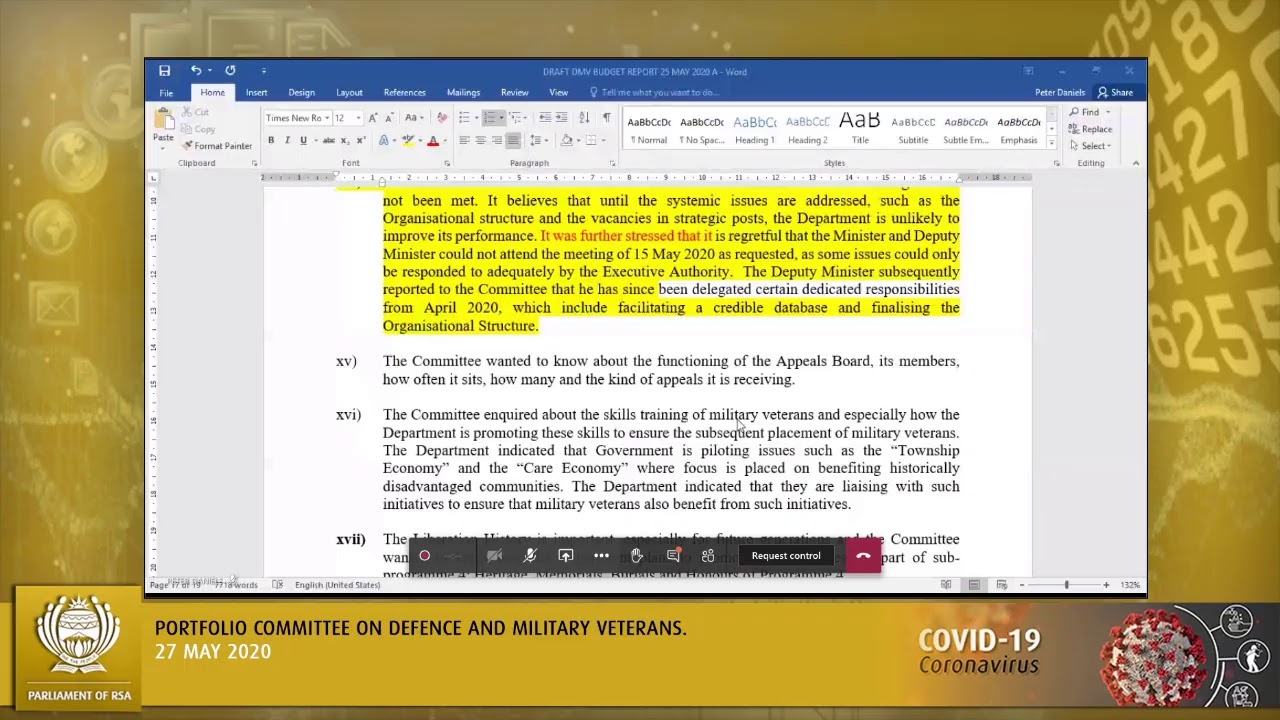Image resolution: width=1280 pixels, height=720 pixels.
Task: Click the Share button
Action: 1115,92
